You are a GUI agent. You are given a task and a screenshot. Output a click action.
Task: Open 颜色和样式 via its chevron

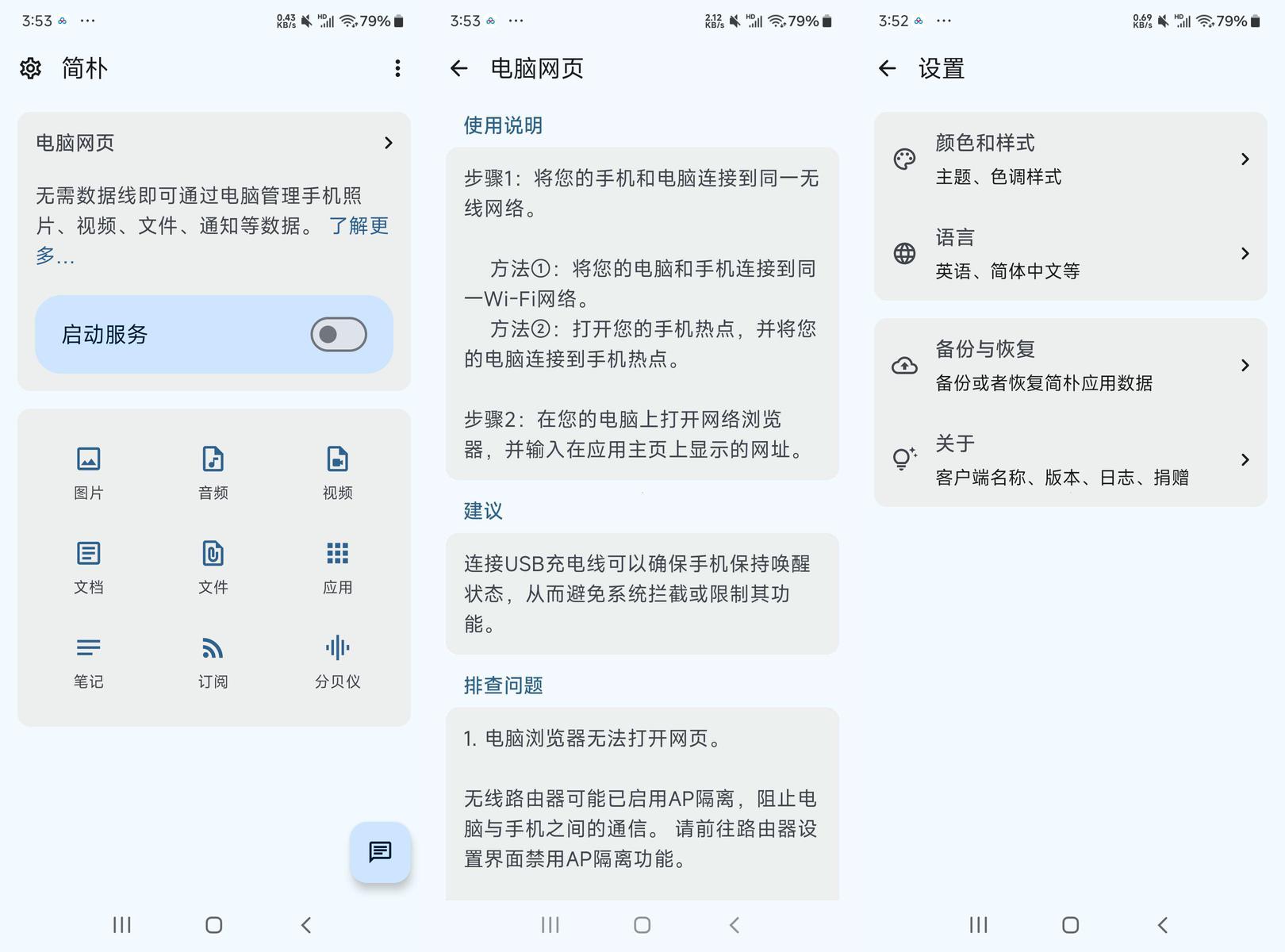click(x=1245, y=159)
